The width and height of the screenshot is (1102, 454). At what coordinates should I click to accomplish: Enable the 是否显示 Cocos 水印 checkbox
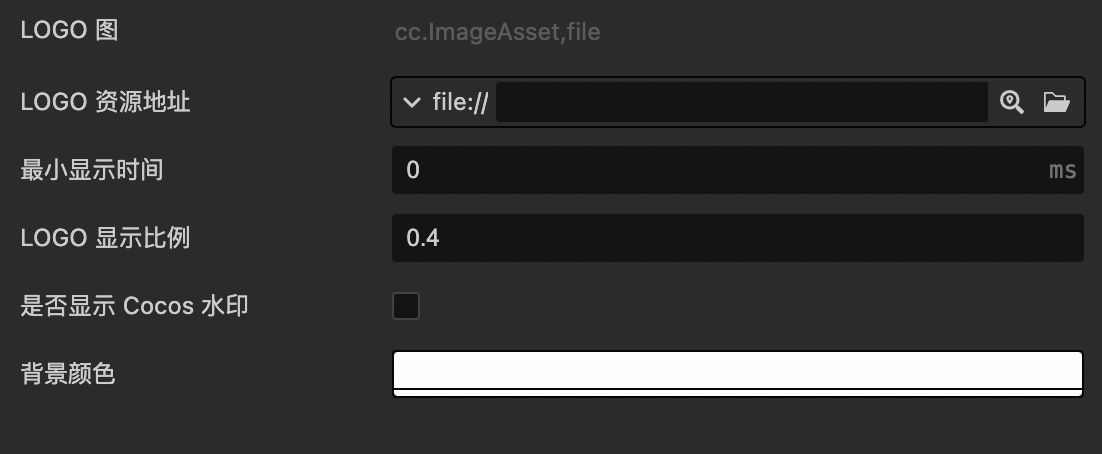tap(406, 306)
